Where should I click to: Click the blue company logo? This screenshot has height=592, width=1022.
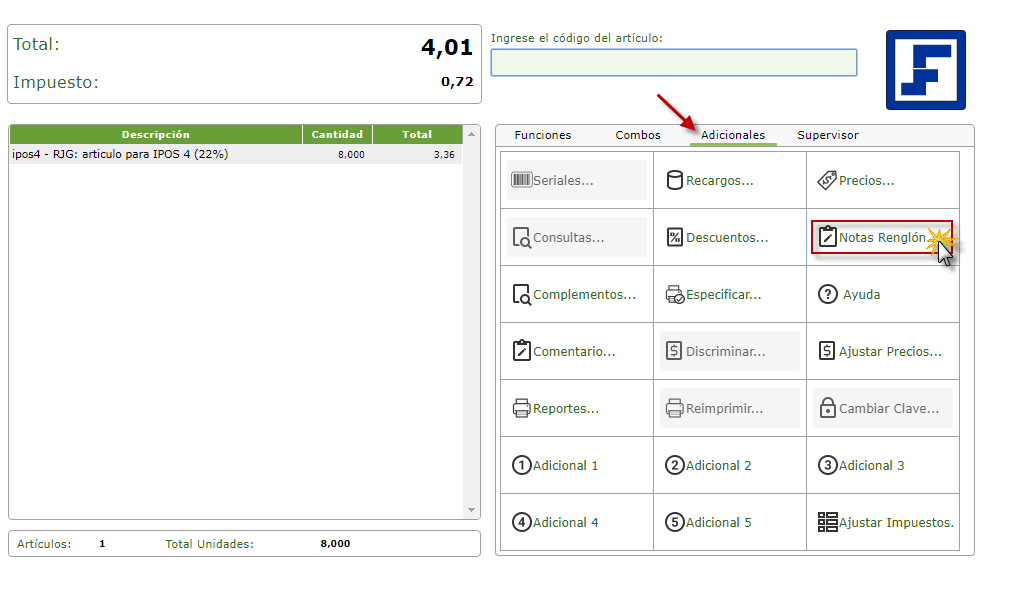pos(926,70)
